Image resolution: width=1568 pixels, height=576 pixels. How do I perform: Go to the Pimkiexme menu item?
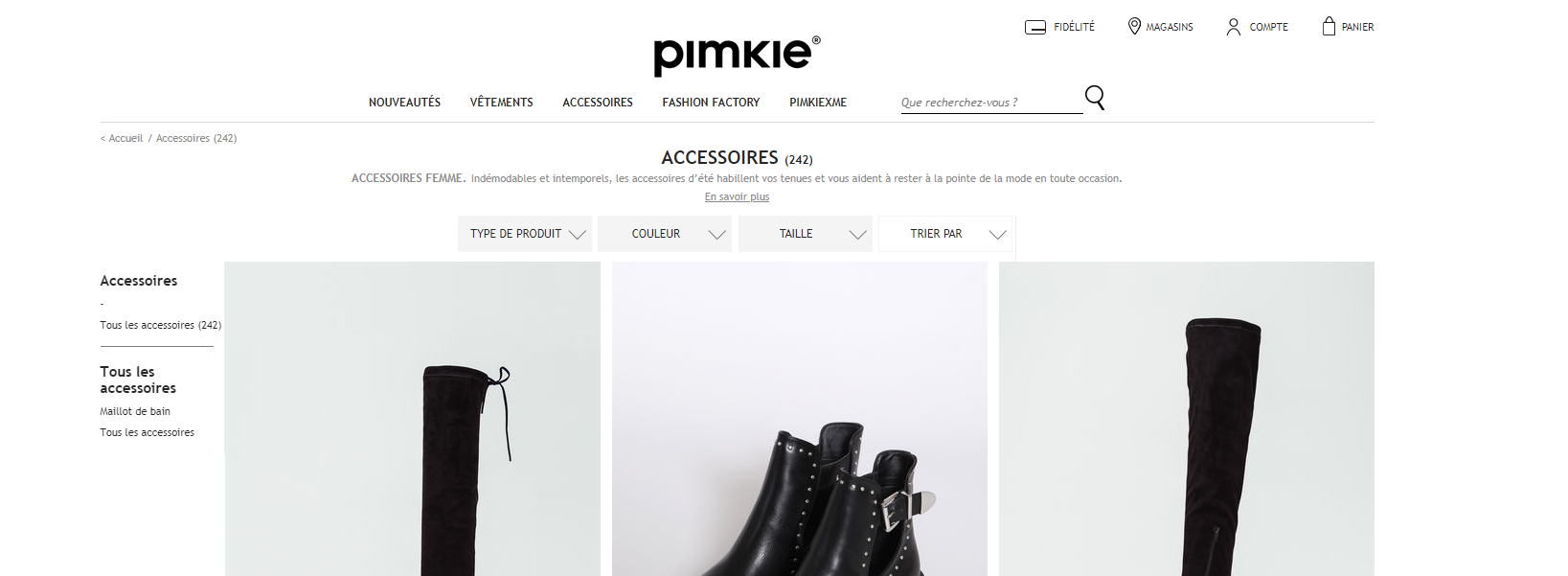pos(818,103)
